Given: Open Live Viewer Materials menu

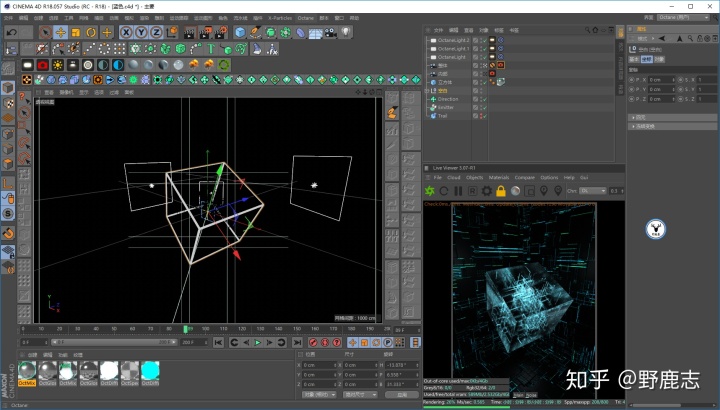Looking at the screenshot, I should click(x=499, y=177).
